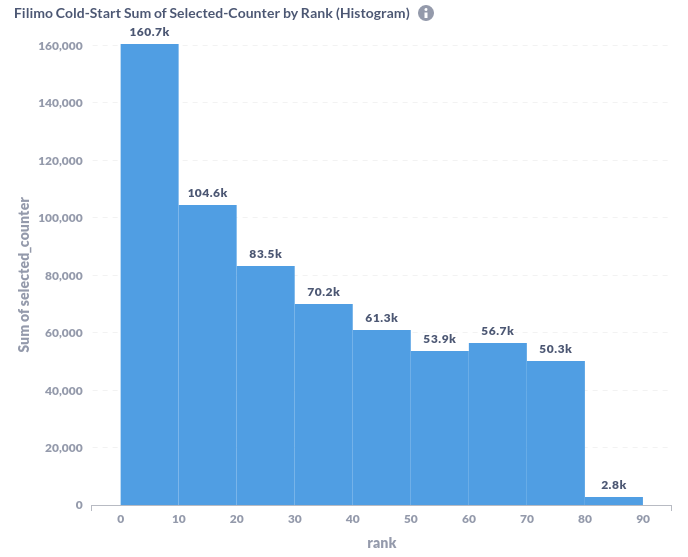This screenshot has height=557, width=688.
Task: Select the histogram bar for rank 10-20
Action: point(208,355)
